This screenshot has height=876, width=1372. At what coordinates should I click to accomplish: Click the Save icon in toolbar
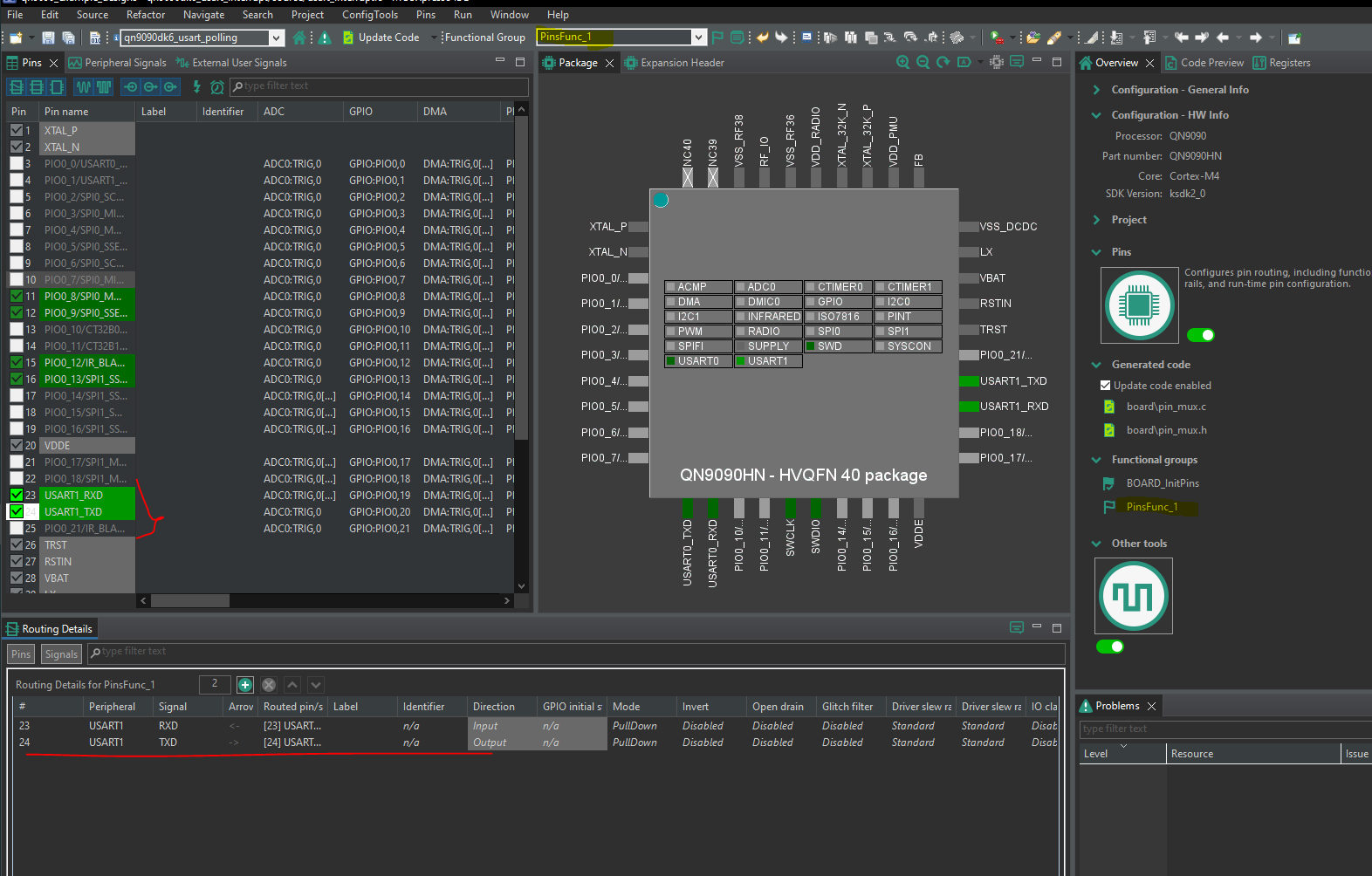click(48, 38)
